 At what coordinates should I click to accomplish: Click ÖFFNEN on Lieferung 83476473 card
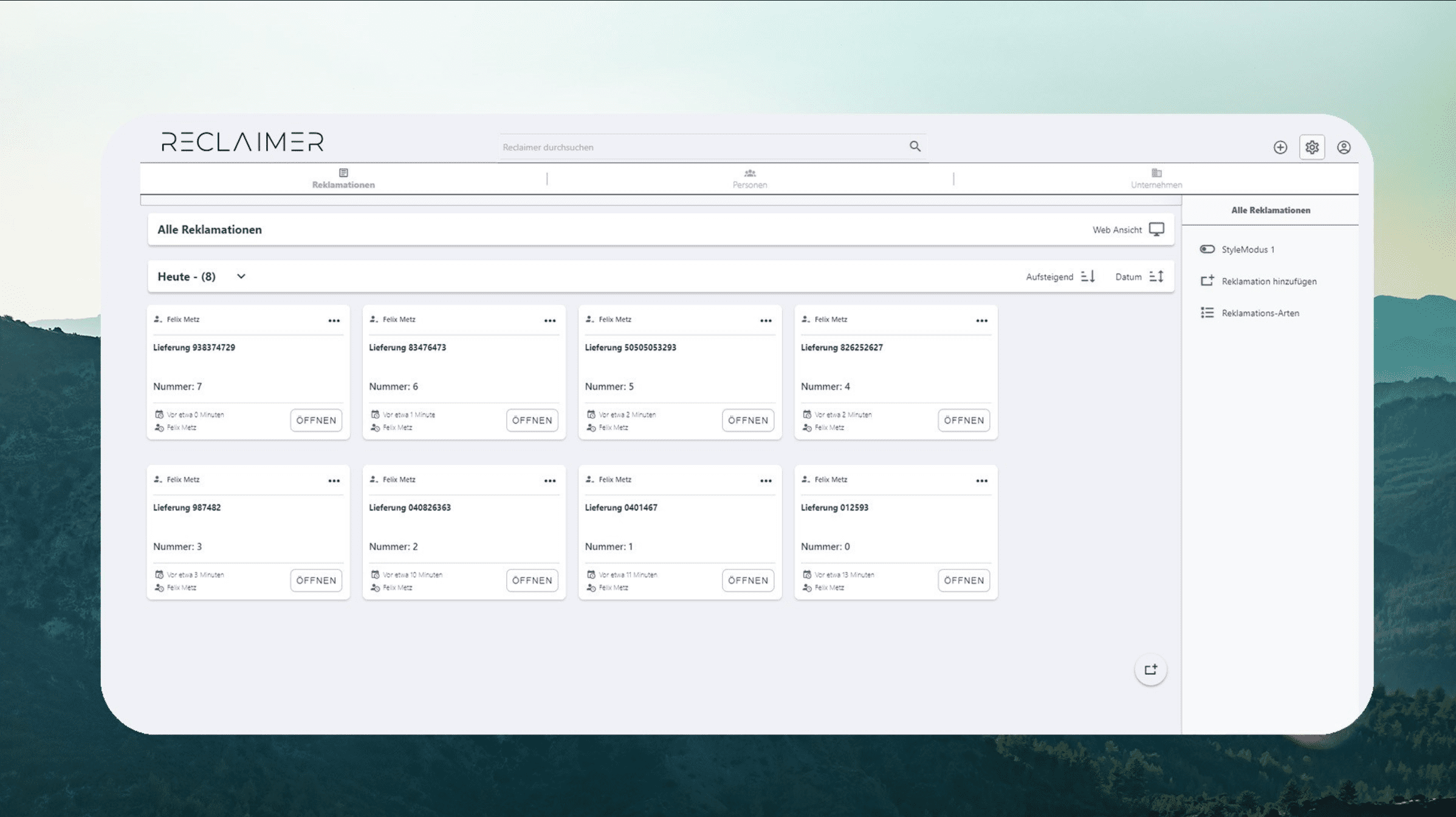[x=532, y=420]
